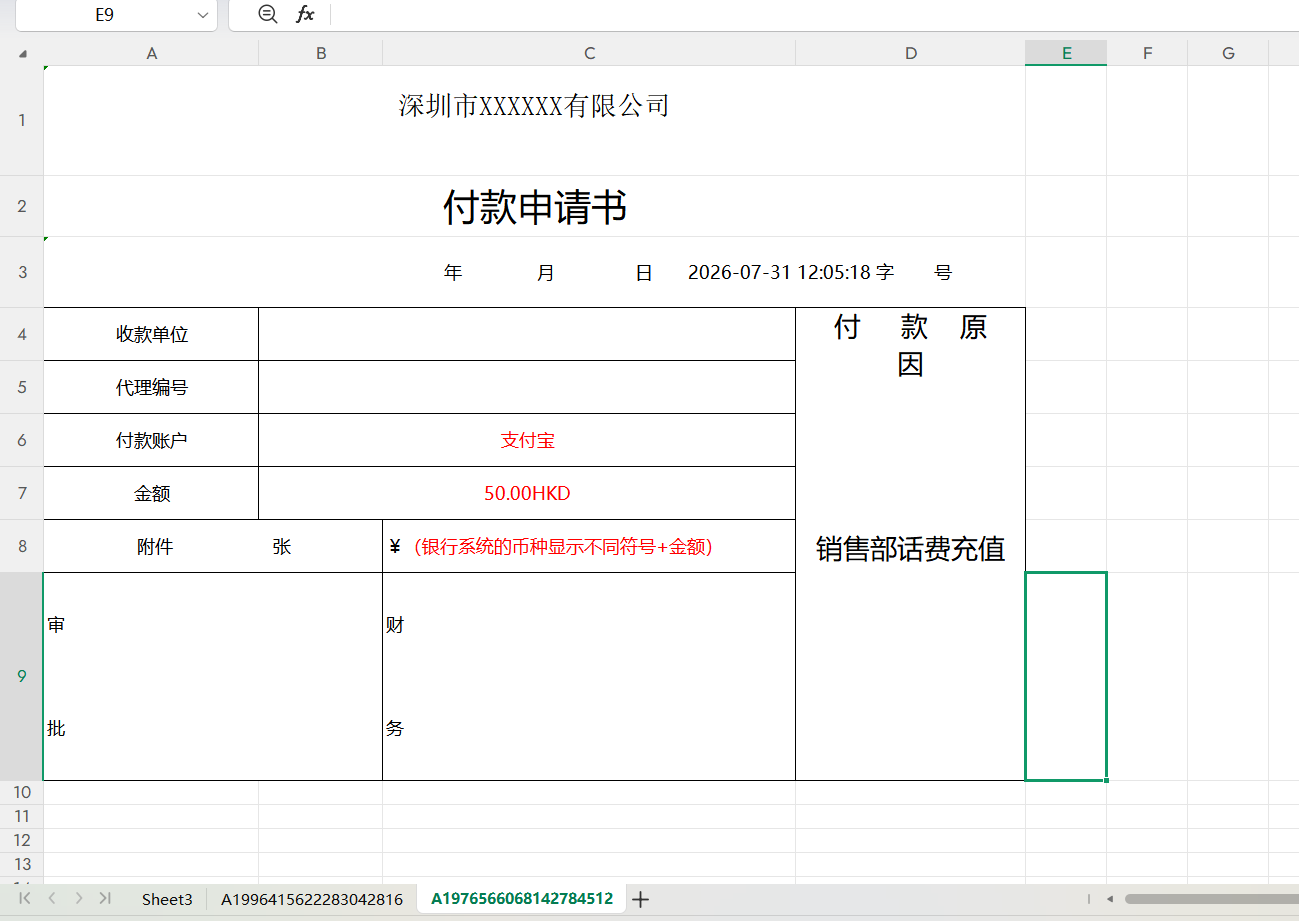Click the Name Box showing E9

coord(104,15)
